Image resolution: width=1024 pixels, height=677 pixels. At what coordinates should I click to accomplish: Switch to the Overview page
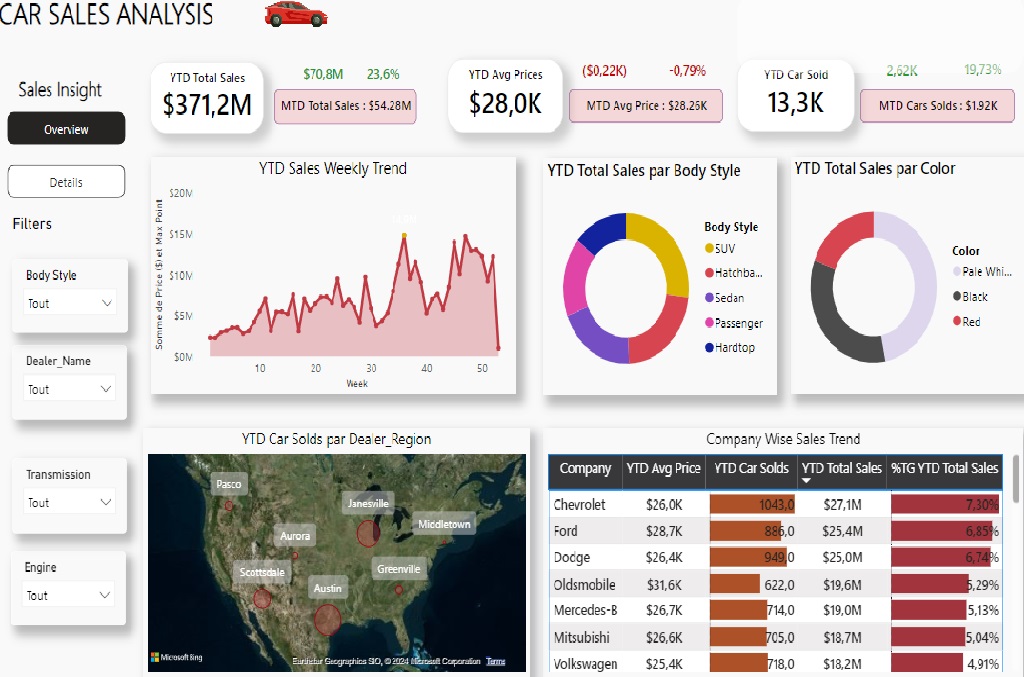pos(66,129)
